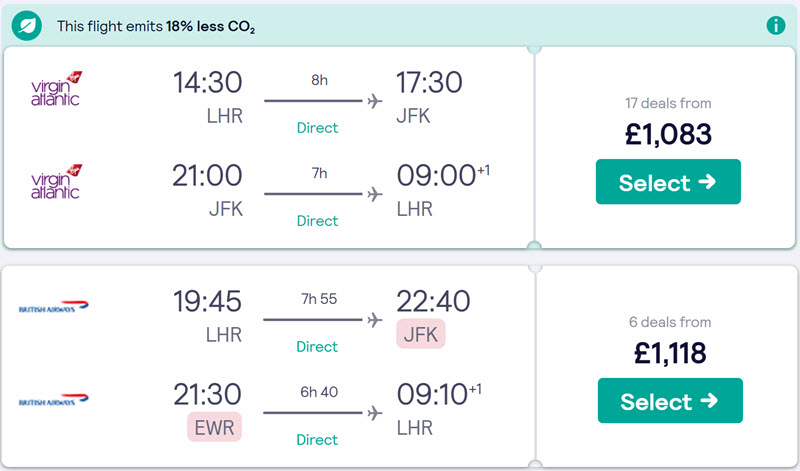Click the 22:40 arrival time
800x471 pixels.
point(433,301)
